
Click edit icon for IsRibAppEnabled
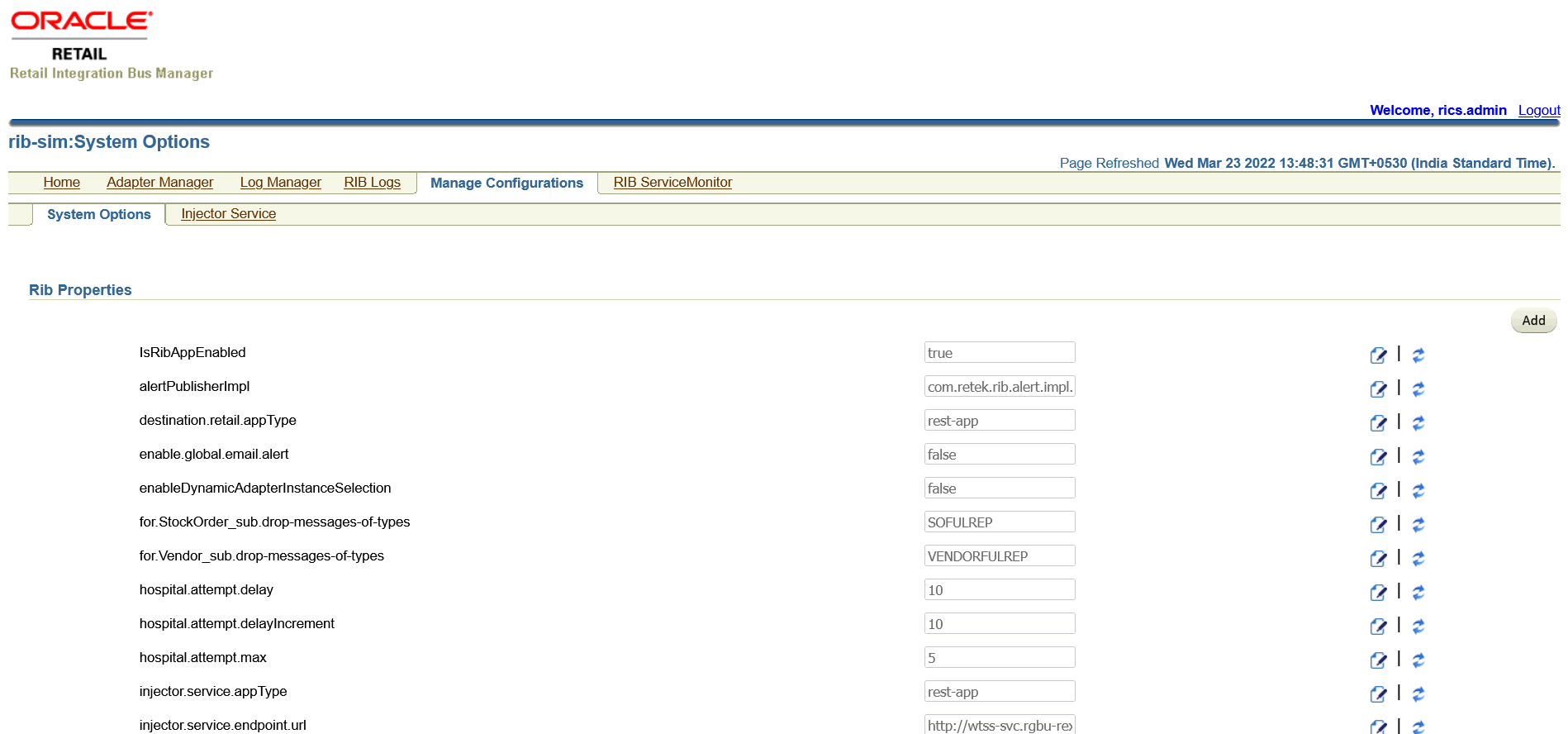click(x=1378, y=355)
